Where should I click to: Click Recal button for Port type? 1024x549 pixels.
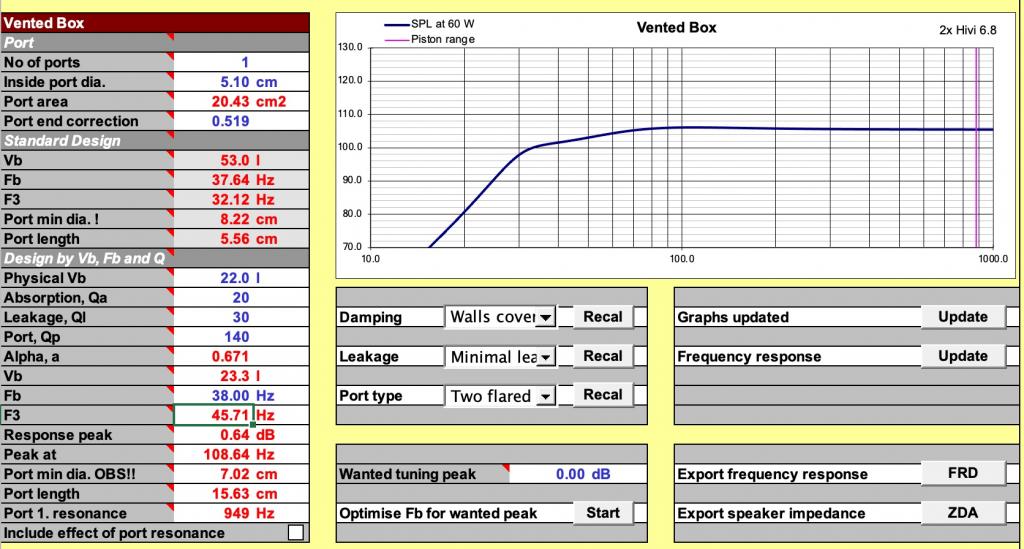602,395
